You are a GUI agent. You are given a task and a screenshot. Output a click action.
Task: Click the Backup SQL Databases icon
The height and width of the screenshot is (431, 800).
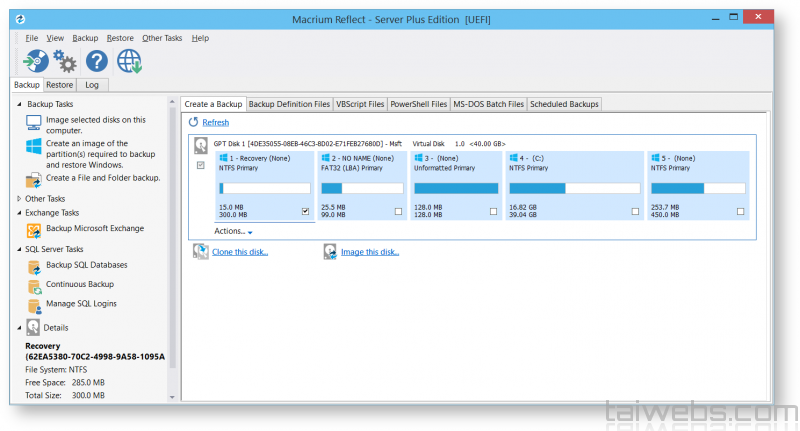tap(33, 266)
